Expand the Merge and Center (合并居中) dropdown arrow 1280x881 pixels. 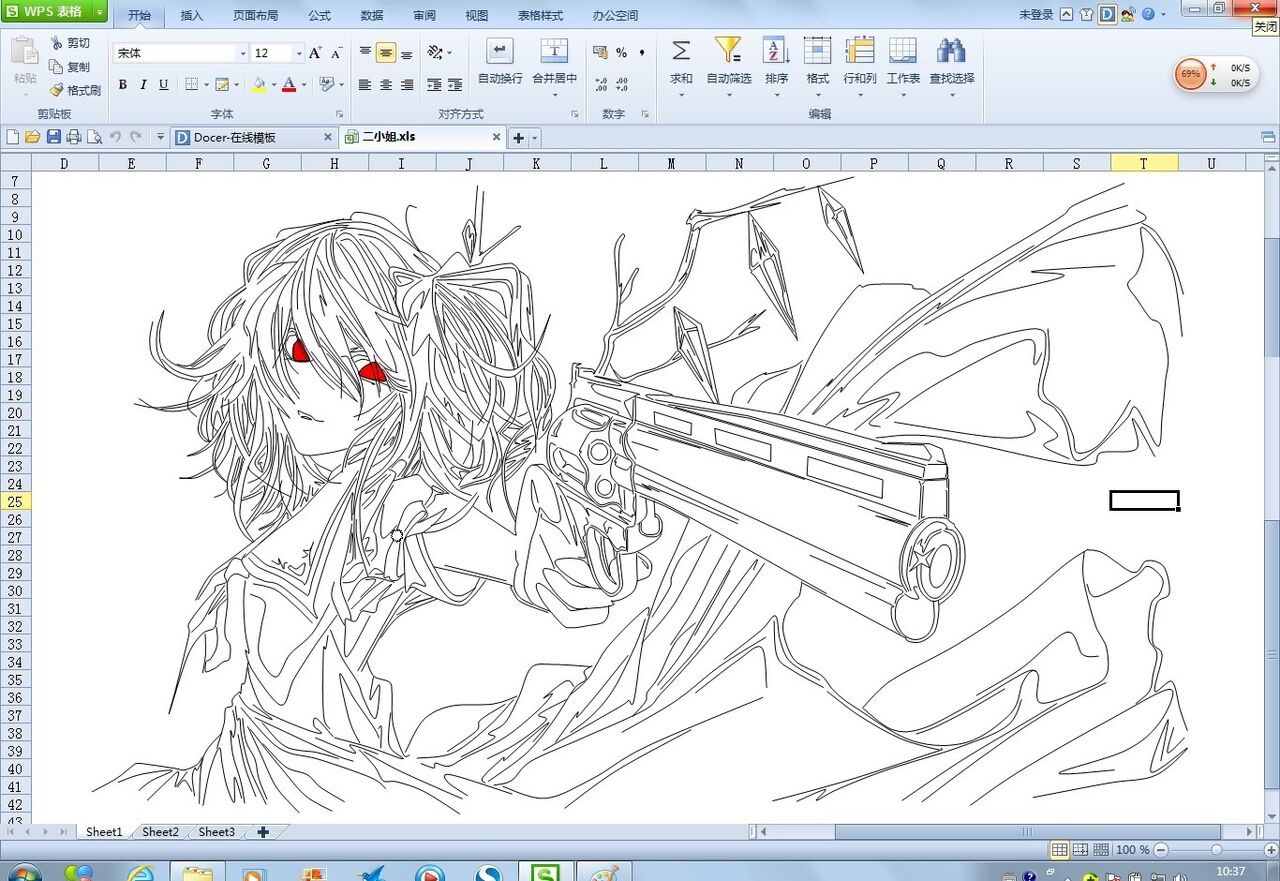click(555, 95)
